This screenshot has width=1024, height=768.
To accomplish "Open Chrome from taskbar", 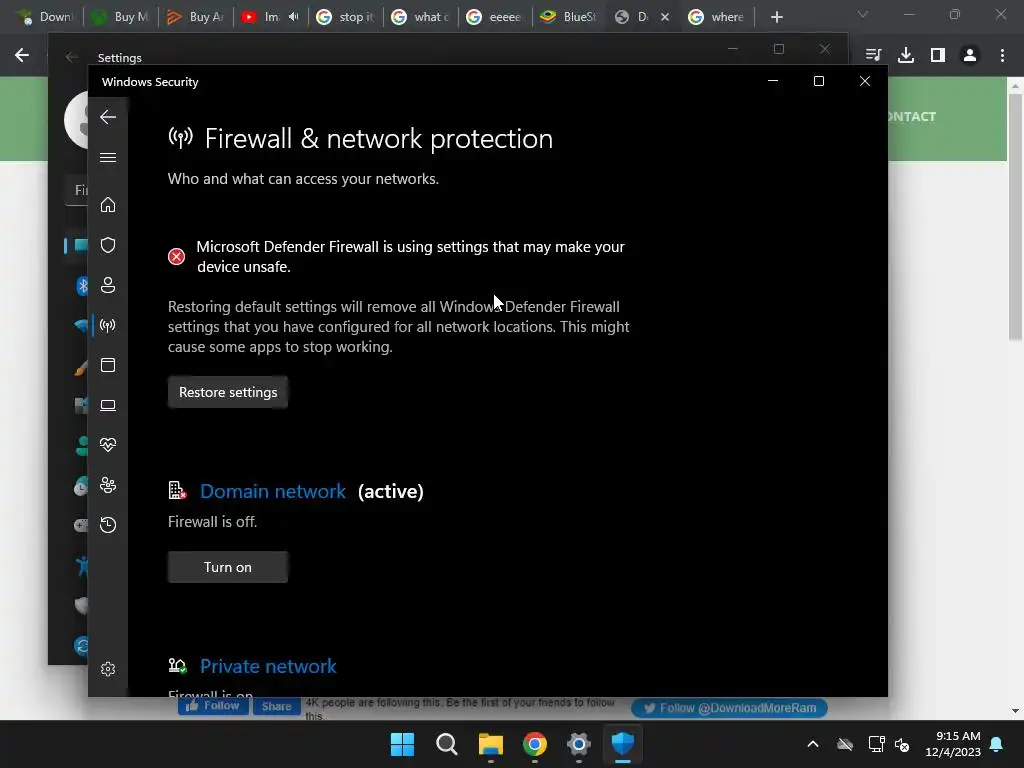I will pyautogui.click(x=535, y=744).
